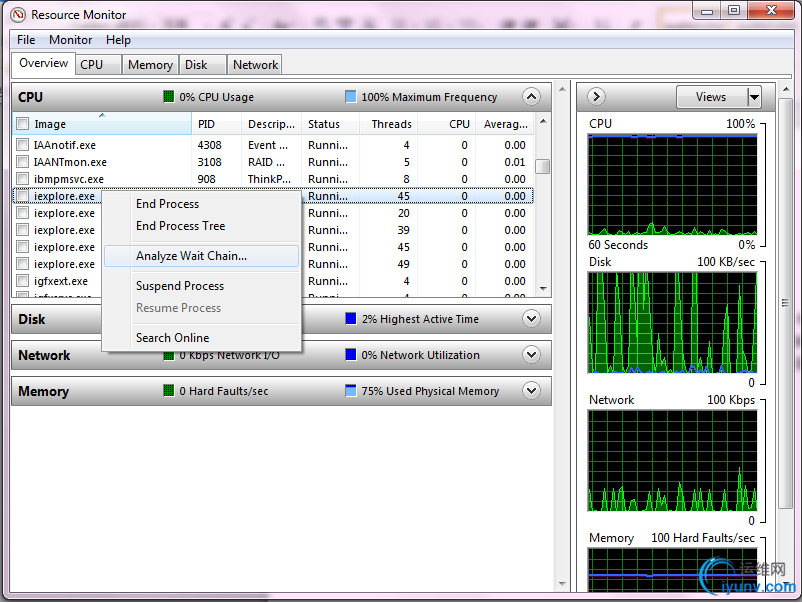
Task: Switch to the Network tab
Action: pos(255,65)
